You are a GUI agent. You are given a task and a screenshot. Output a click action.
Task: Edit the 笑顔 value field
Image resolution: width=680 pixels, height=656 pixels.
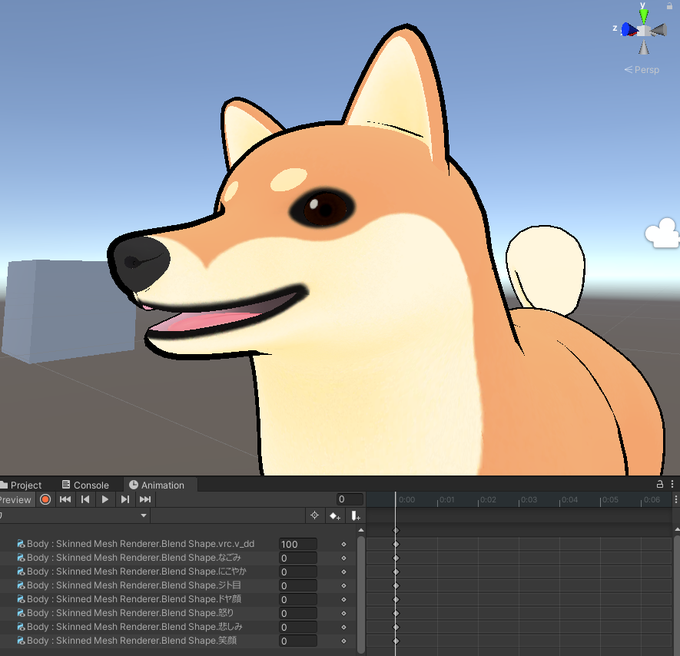point(298,641)
